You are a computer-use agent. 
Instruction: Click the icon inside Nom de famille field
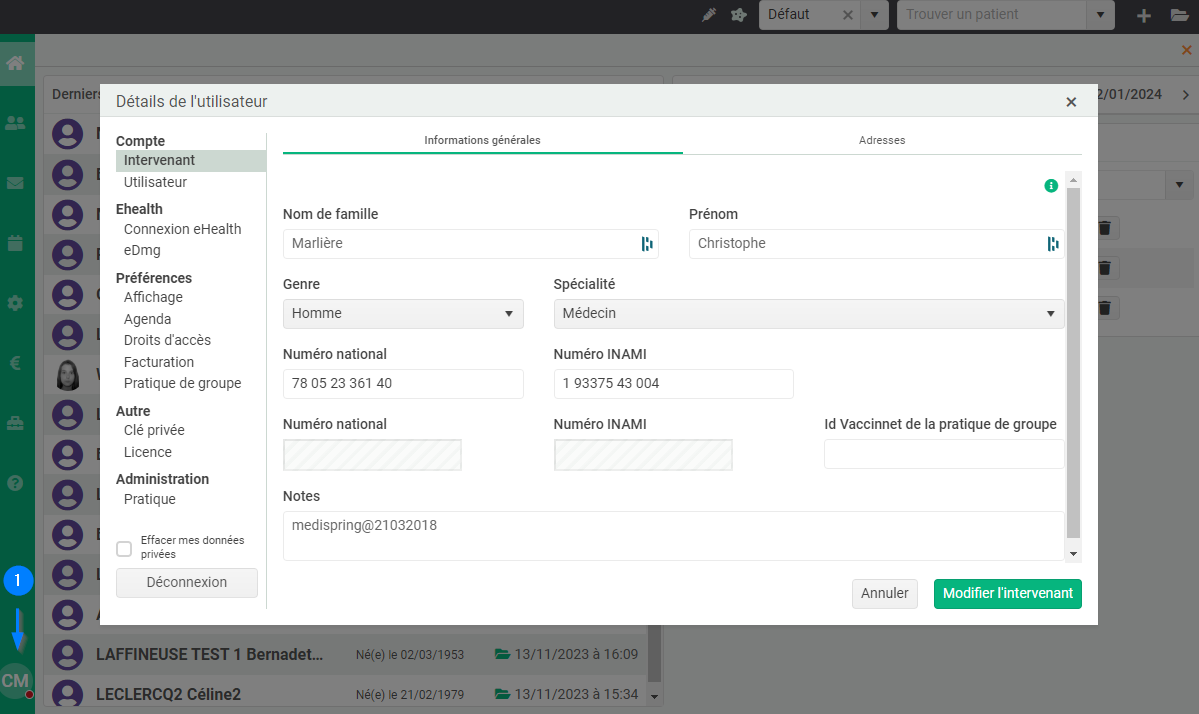click(x=647, y=244)
